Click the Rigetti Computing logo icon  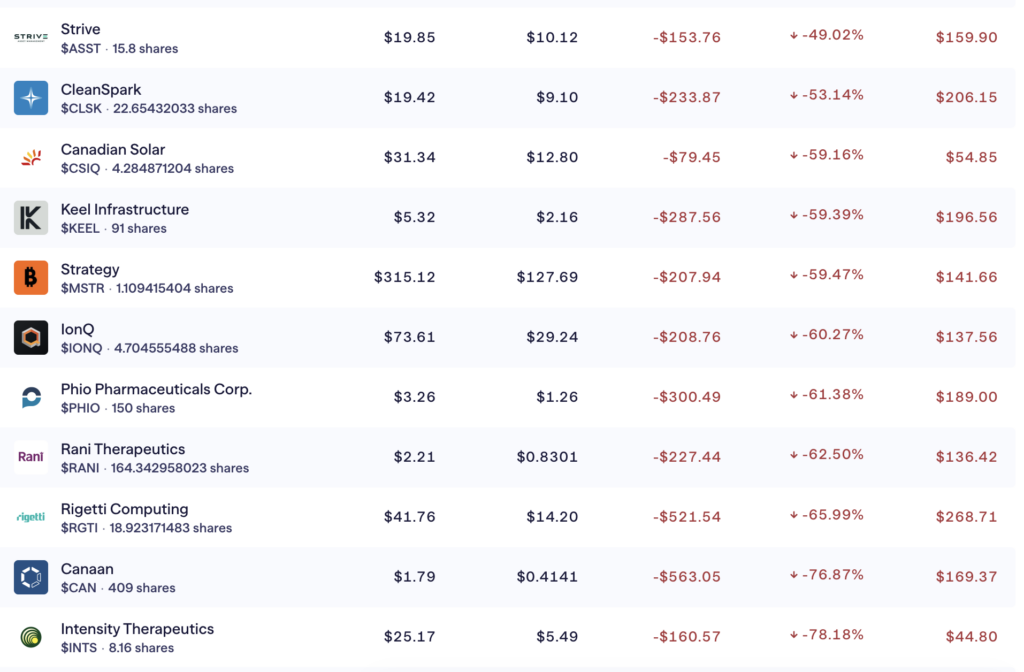pyautogui.click(x=31, y=518)
